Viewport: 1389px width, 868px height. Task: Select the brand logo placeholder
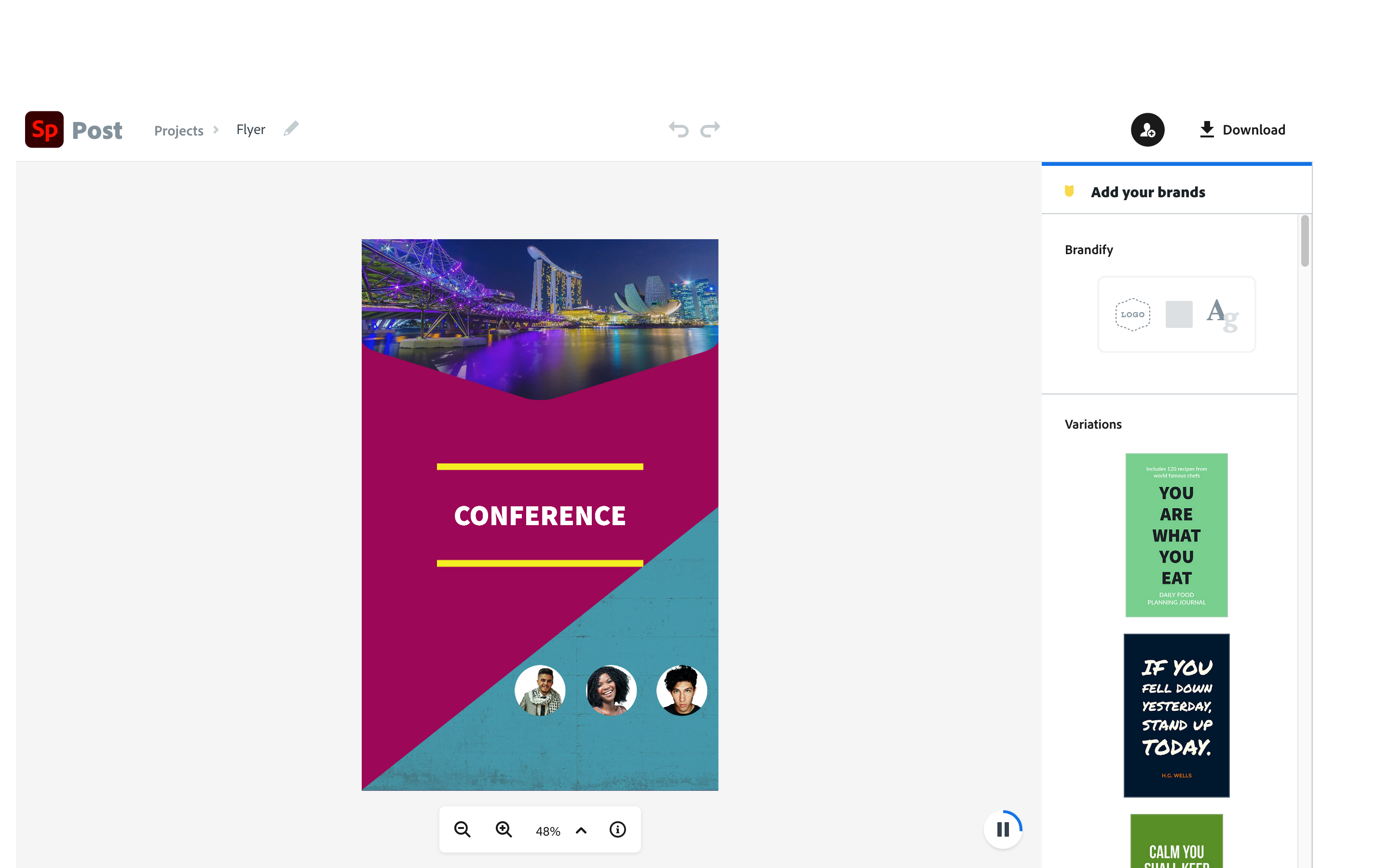pyautogui.click(x=1132, y=314)
